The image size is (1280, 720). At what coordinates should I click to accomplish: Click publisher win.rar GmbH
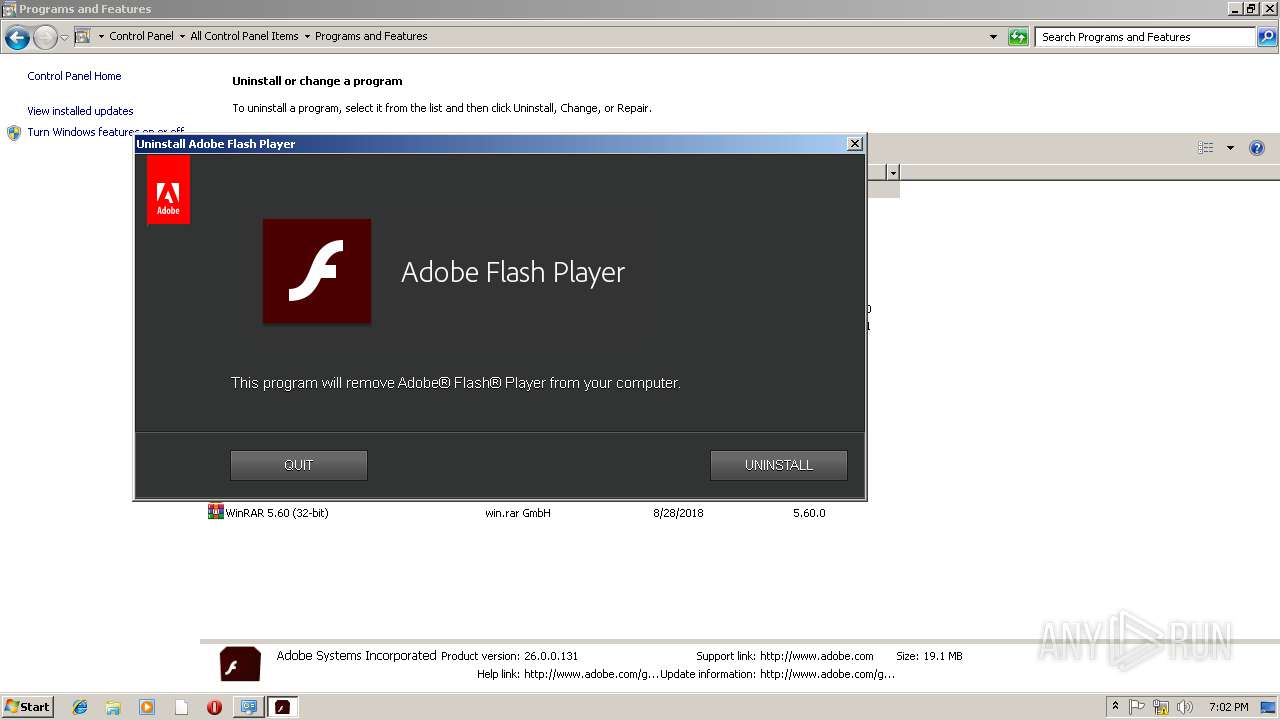click(518, 513)
